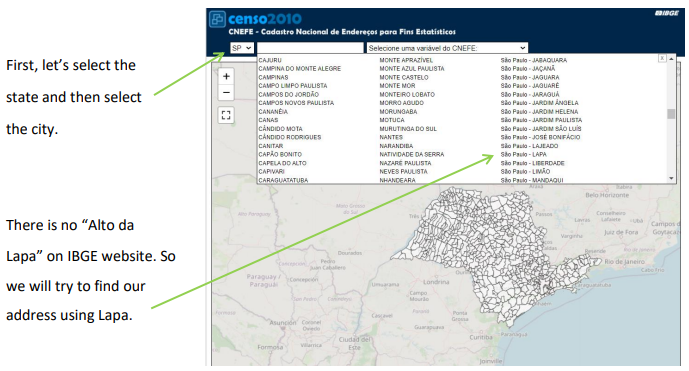Click the censo2010 logo icon
The width and height of the screenshot is (689, 371).
pos(217,19)
